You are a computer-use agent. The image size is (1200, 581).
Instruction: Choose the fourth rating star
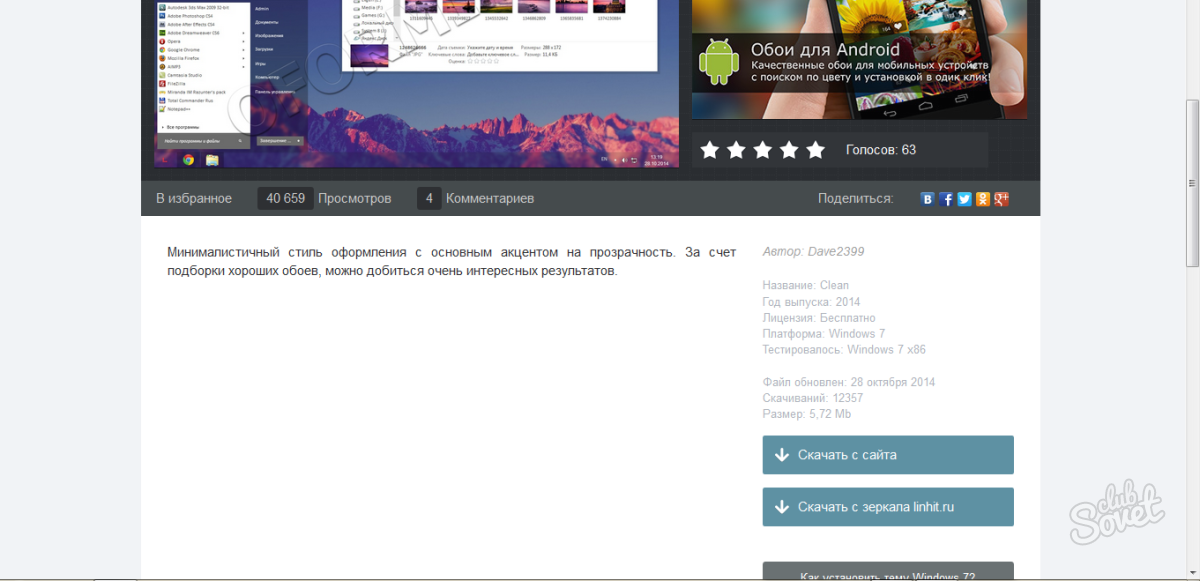(789, 150)
